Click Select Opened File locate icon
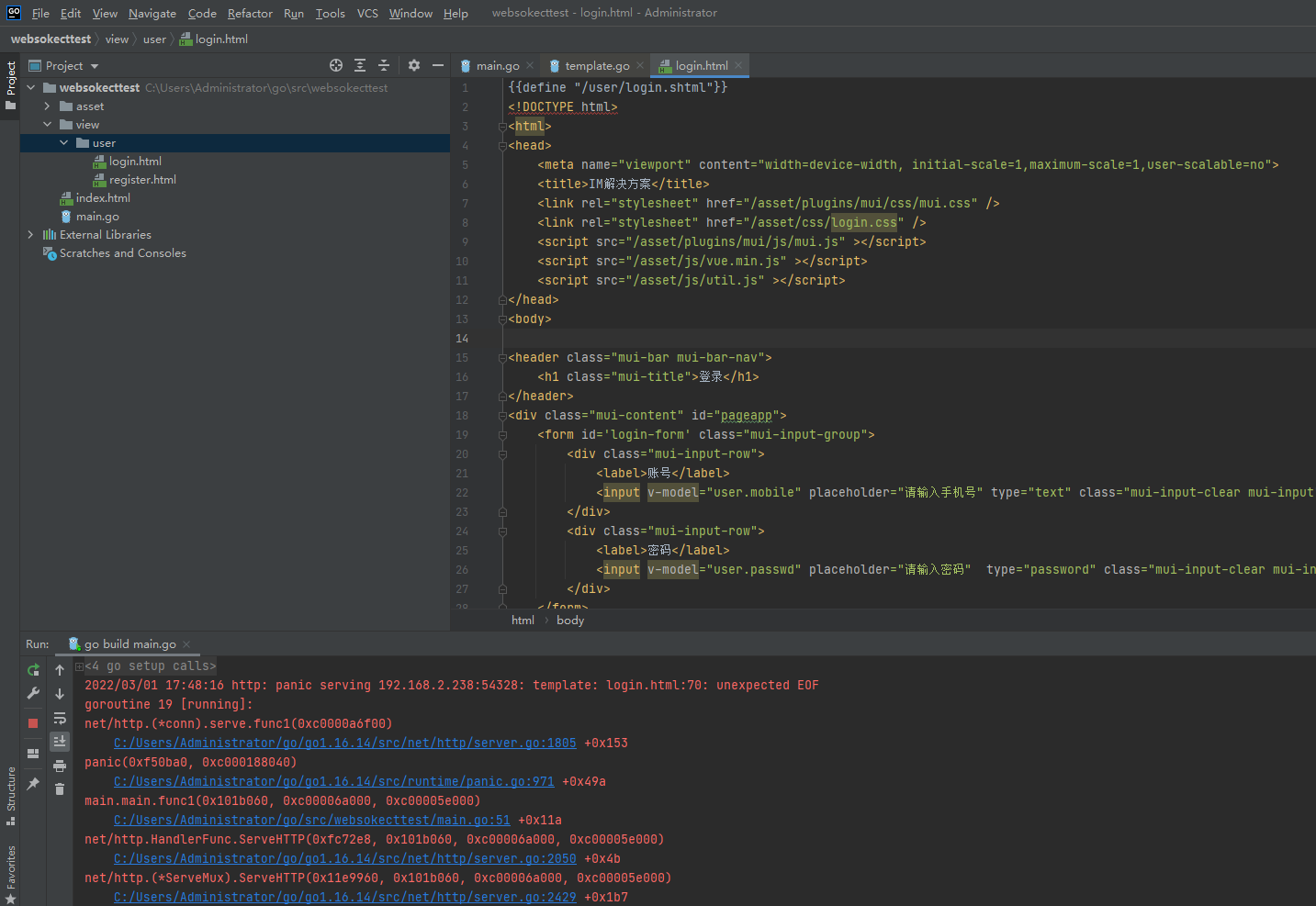 tap(336, 65)
